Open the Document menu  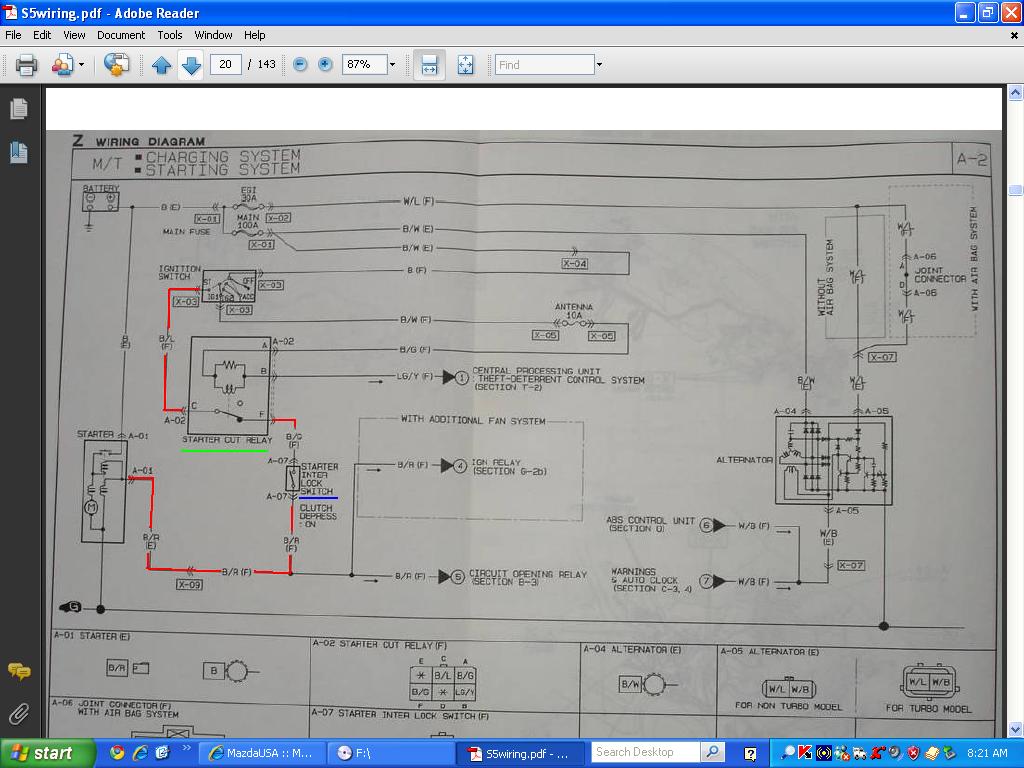coord(121,35)
